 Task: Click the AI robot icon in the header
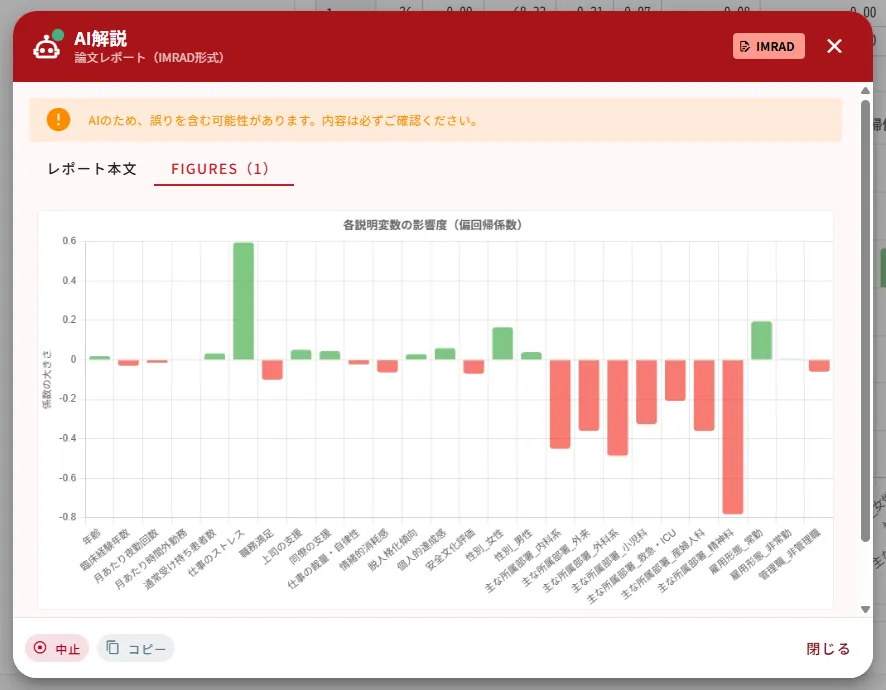pos(46,46)
